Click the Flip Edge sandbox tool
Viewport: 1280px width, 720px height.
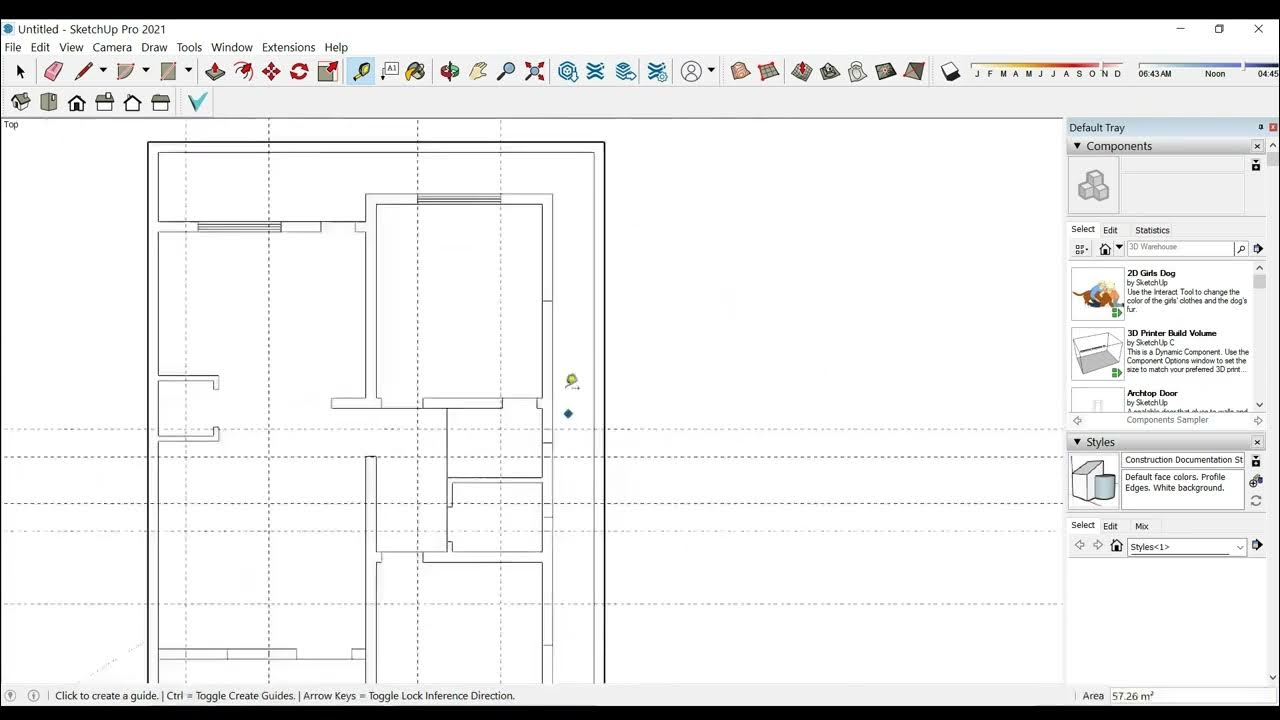click(914, 71)
